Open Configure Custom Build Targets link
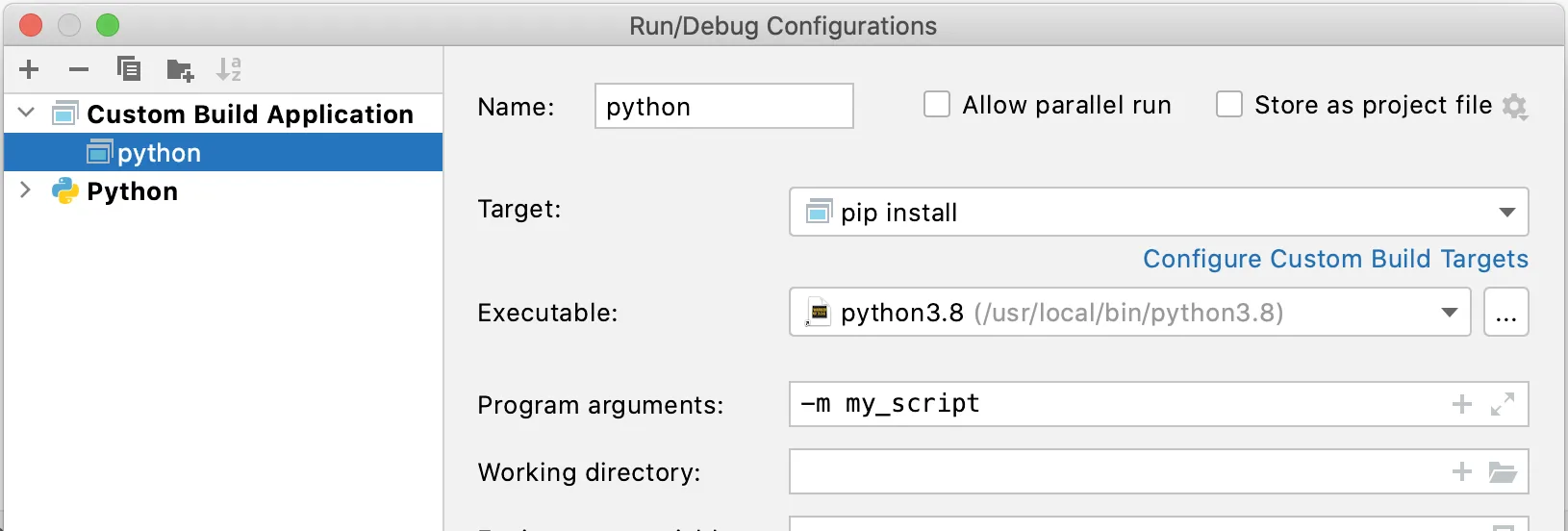The height and width of the screenshot is (531, 1568). pos(1335,259)
